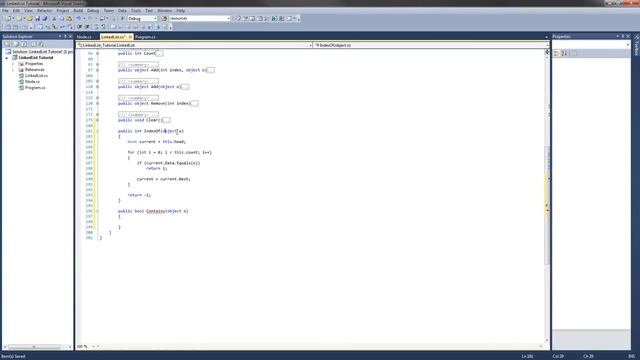The height and width of the screenshot is (360, 640).
Task: Open the 100% zoom dropdown
Action: (93, 347)
